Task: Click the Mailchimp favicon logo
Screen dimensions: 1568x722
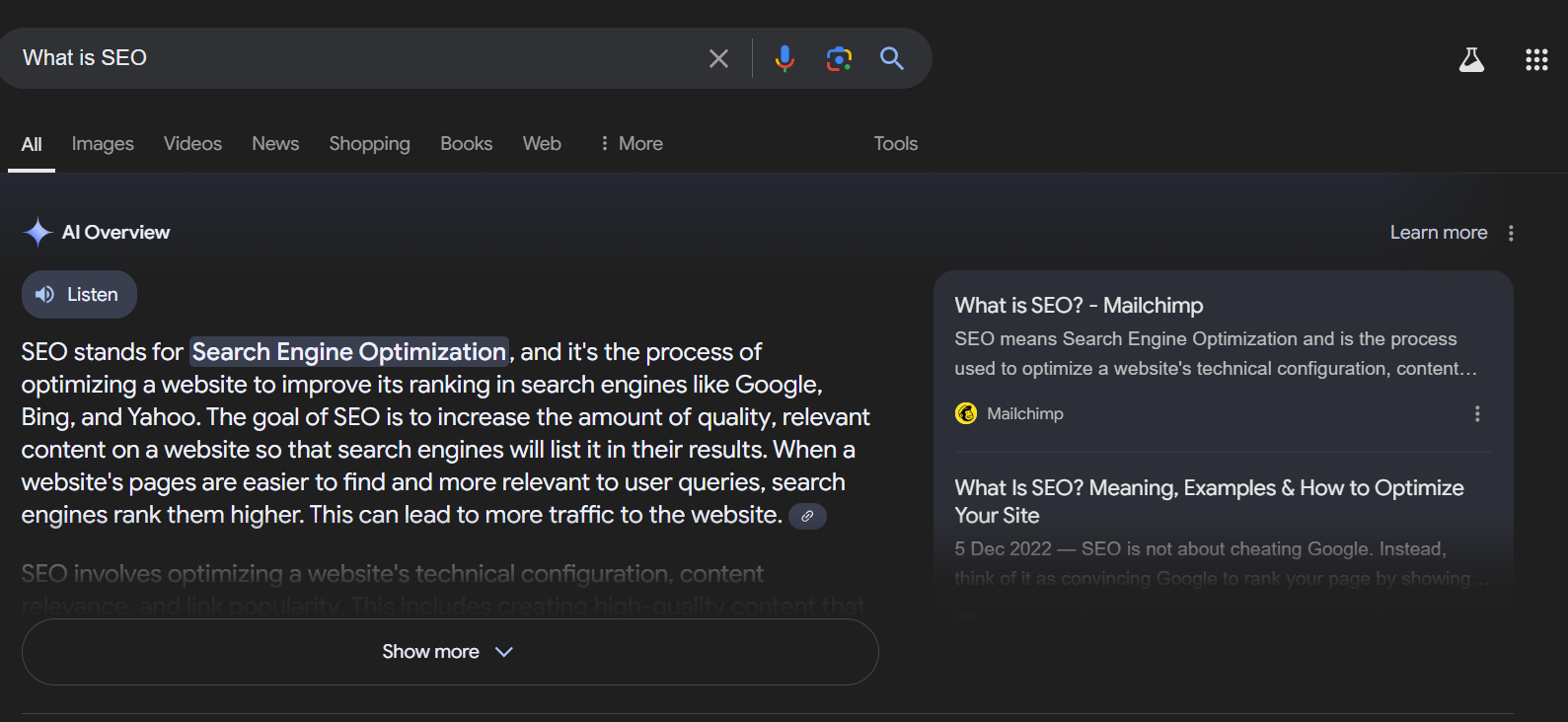Action: coord(966,413)
